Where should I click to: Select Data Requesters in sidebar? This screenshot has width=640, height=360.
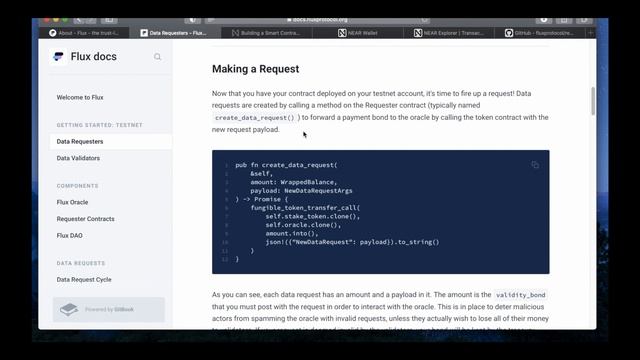point(111,142)
